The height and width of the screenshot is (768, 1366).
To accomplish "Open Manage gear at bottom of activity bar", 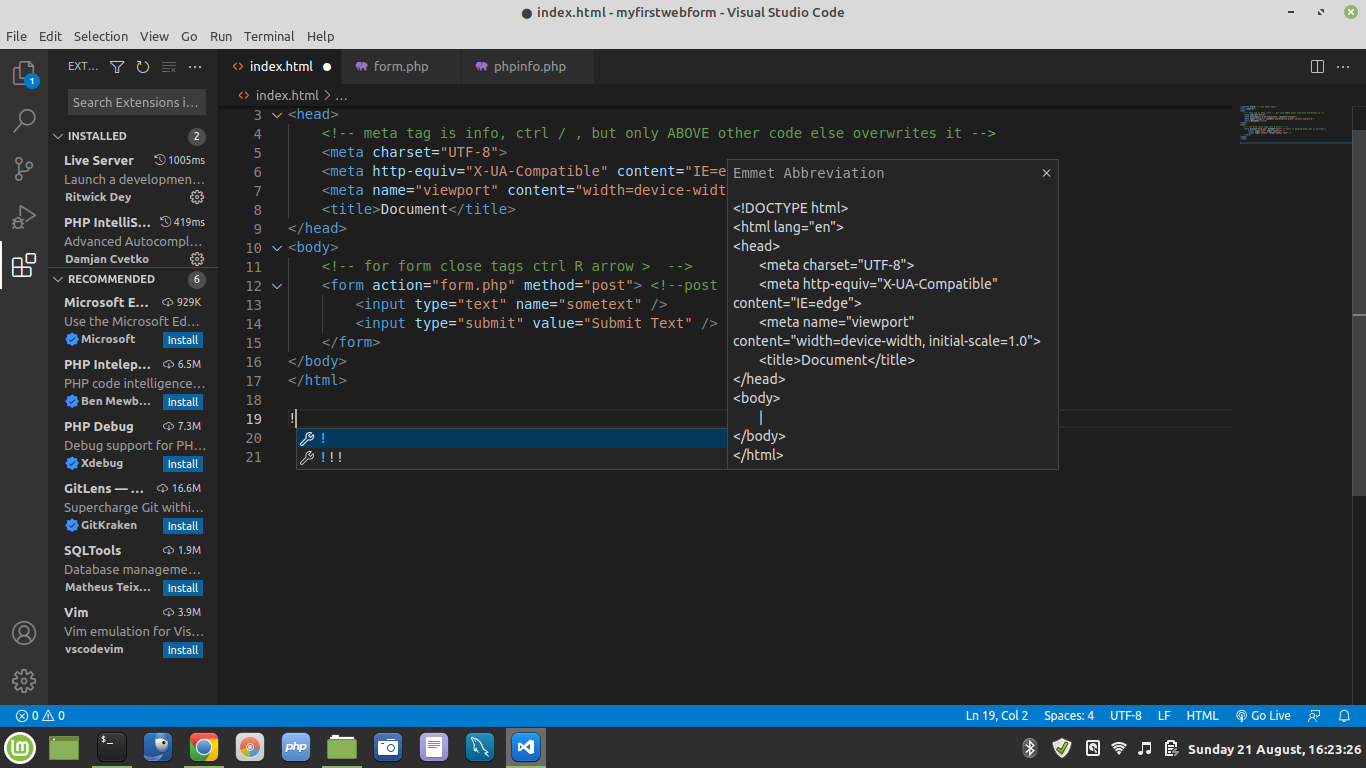I will click(24, 681).
